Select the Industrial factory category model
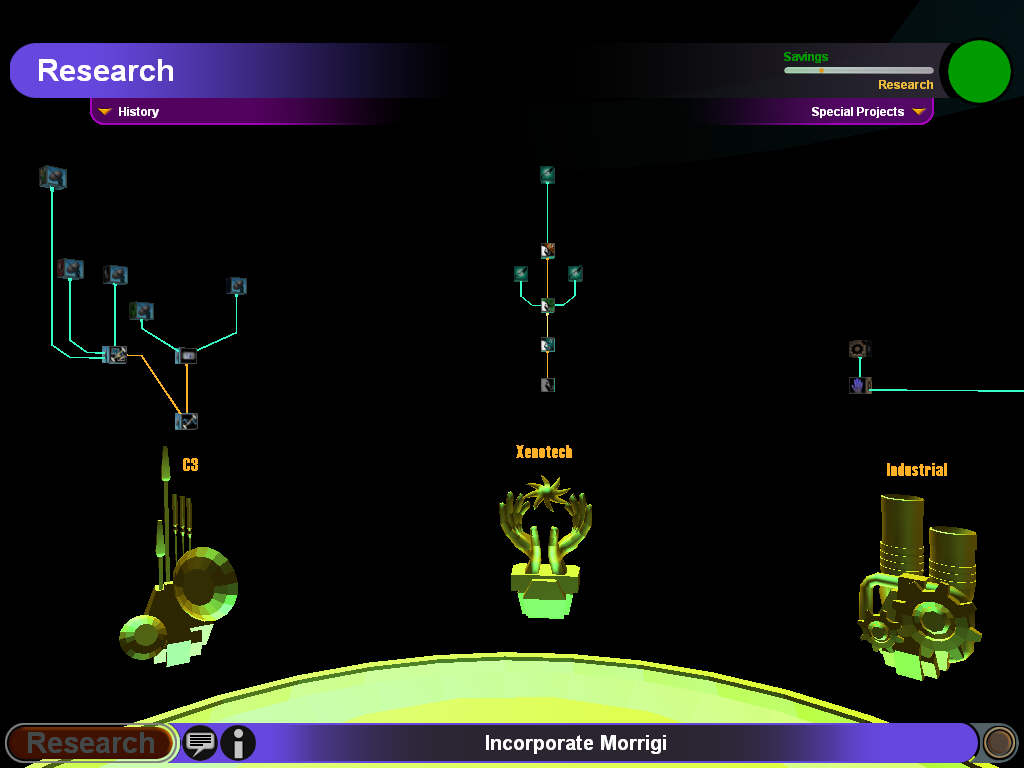Viewport: 1024px width, 768px height. pyautogui.click(x=918, y=590)
